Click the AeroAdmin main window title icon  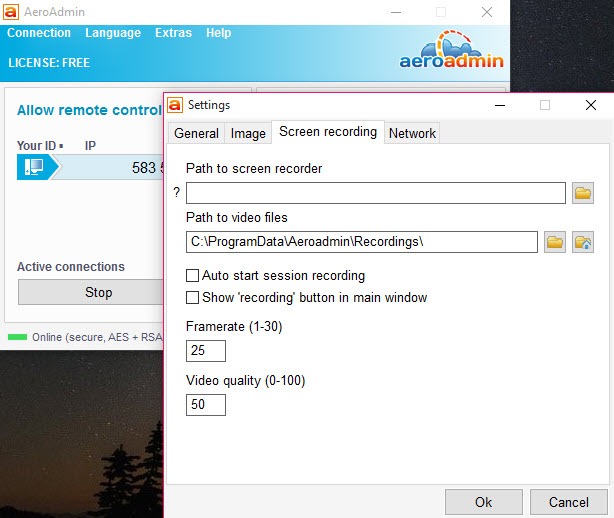(11, 12)
